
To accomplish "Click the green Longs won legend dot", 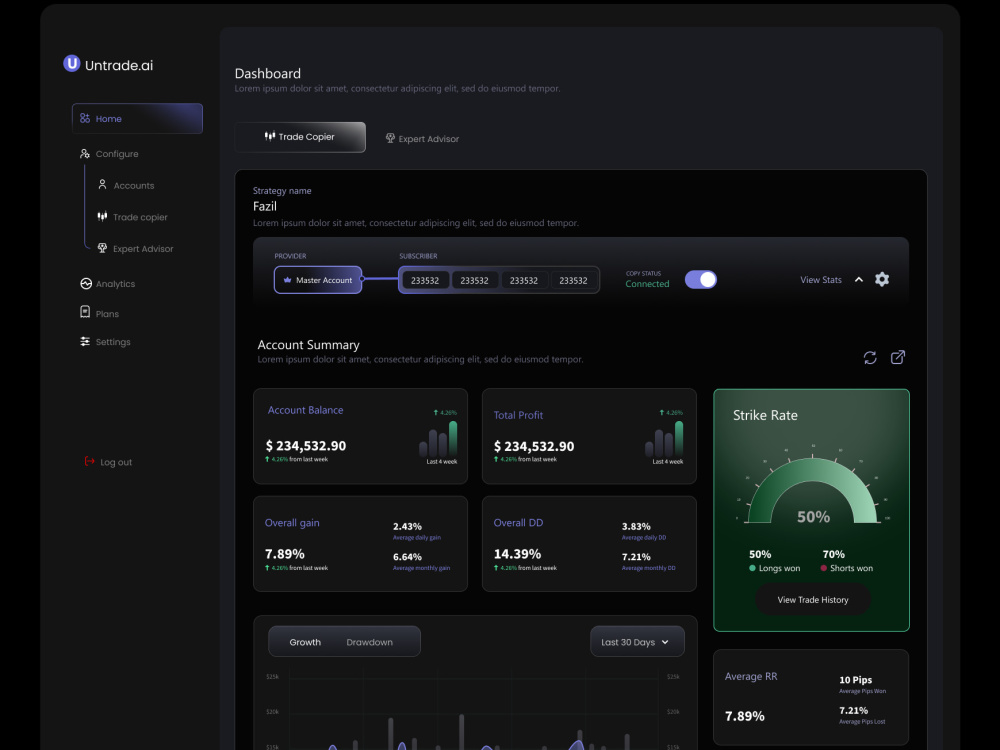I will [x=752, y=568].
